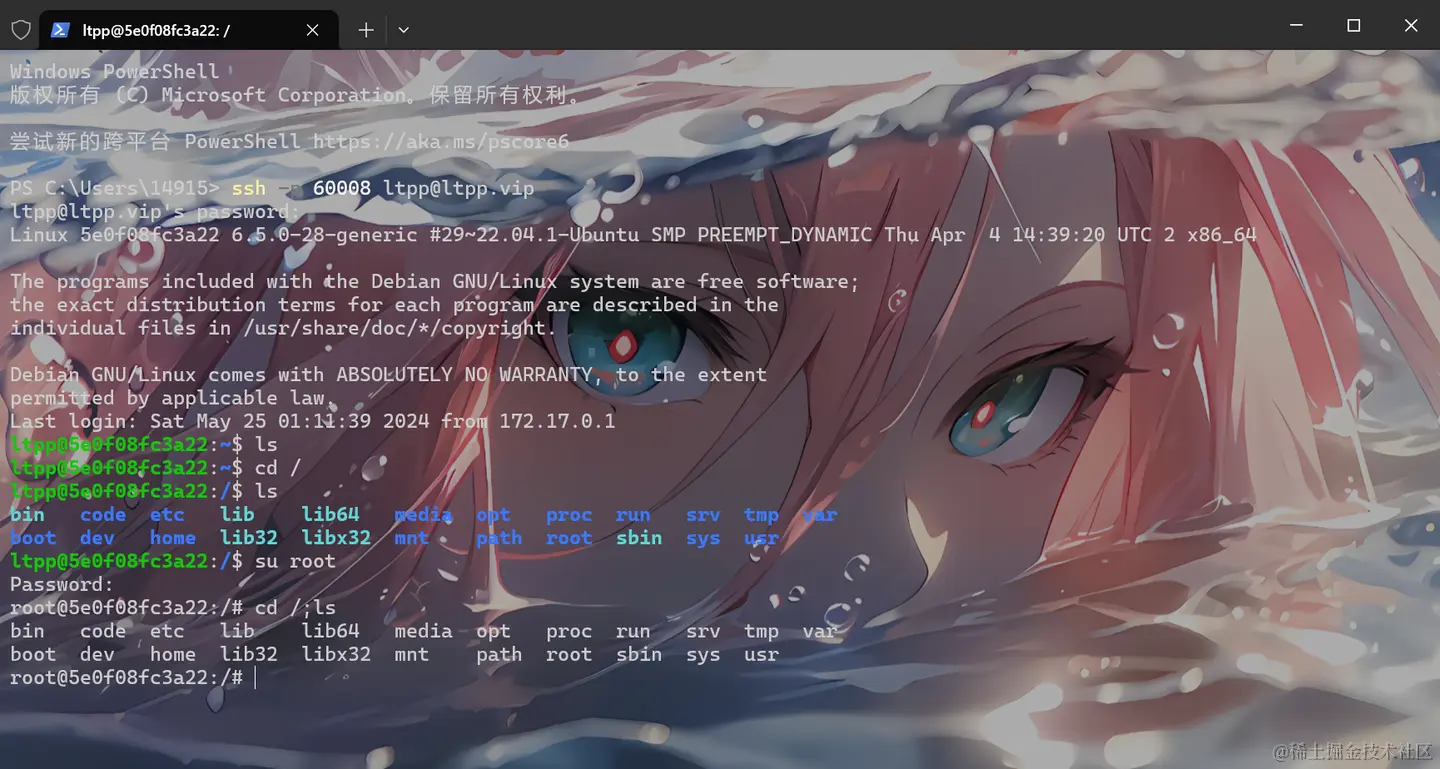1440x769 pixels.
Task: Click the administrator shield icon in title bar
Action: click(x=21, y=30)
